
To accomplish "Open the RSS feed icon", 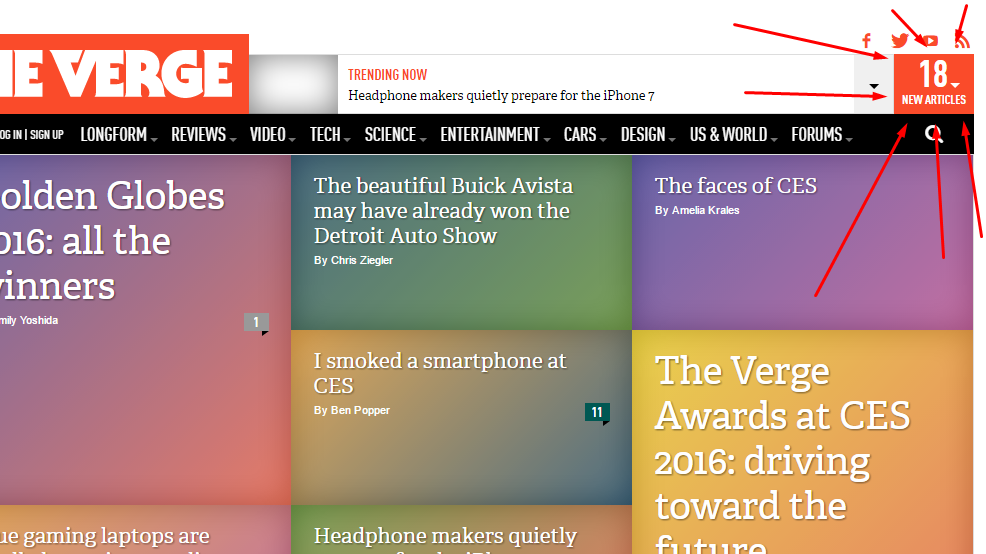I will coord(962,42).
